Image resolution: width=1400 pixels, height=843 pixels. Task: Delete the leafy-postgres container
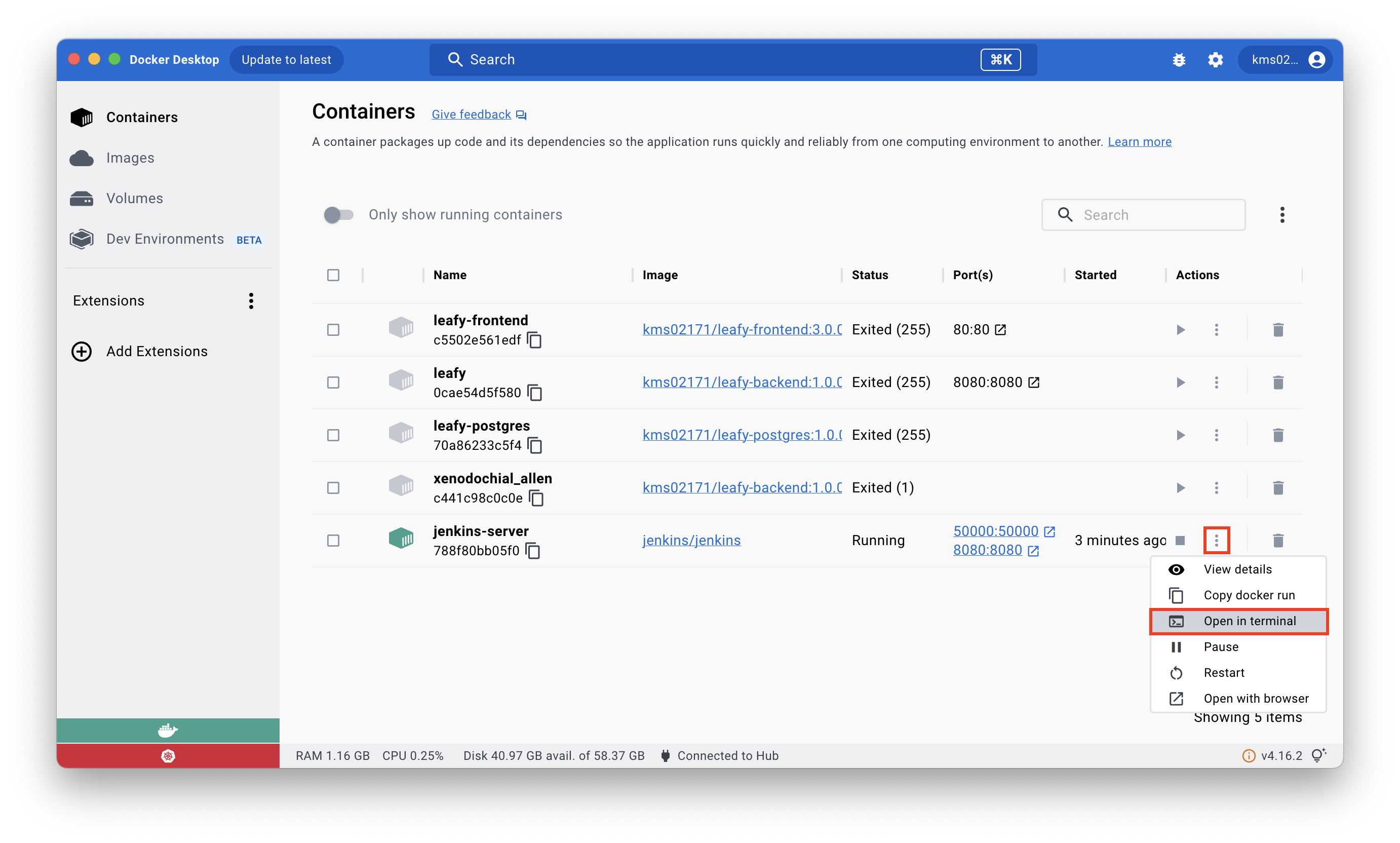tap(1278, 435)
